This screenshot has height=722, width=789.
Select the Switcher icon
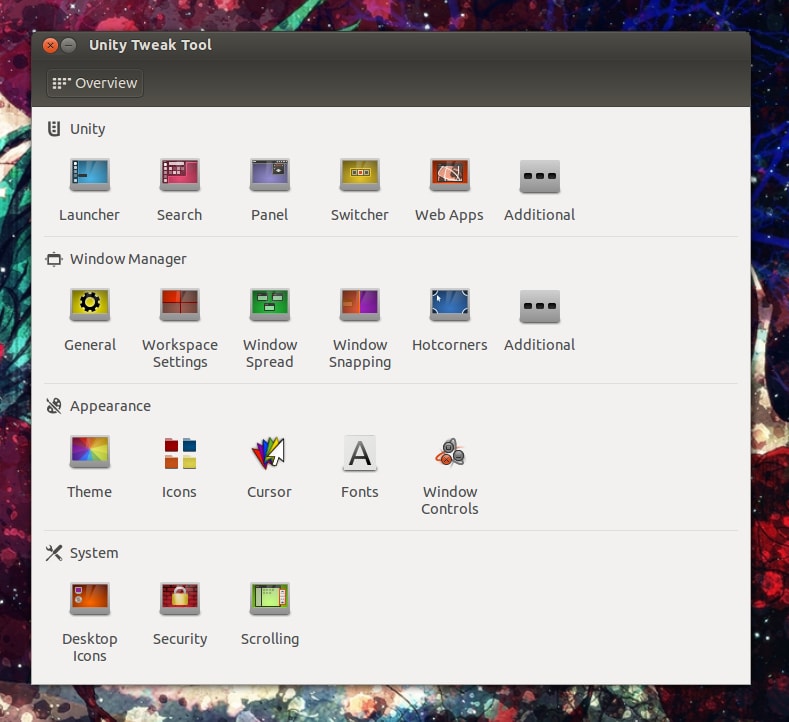(360, 176)
